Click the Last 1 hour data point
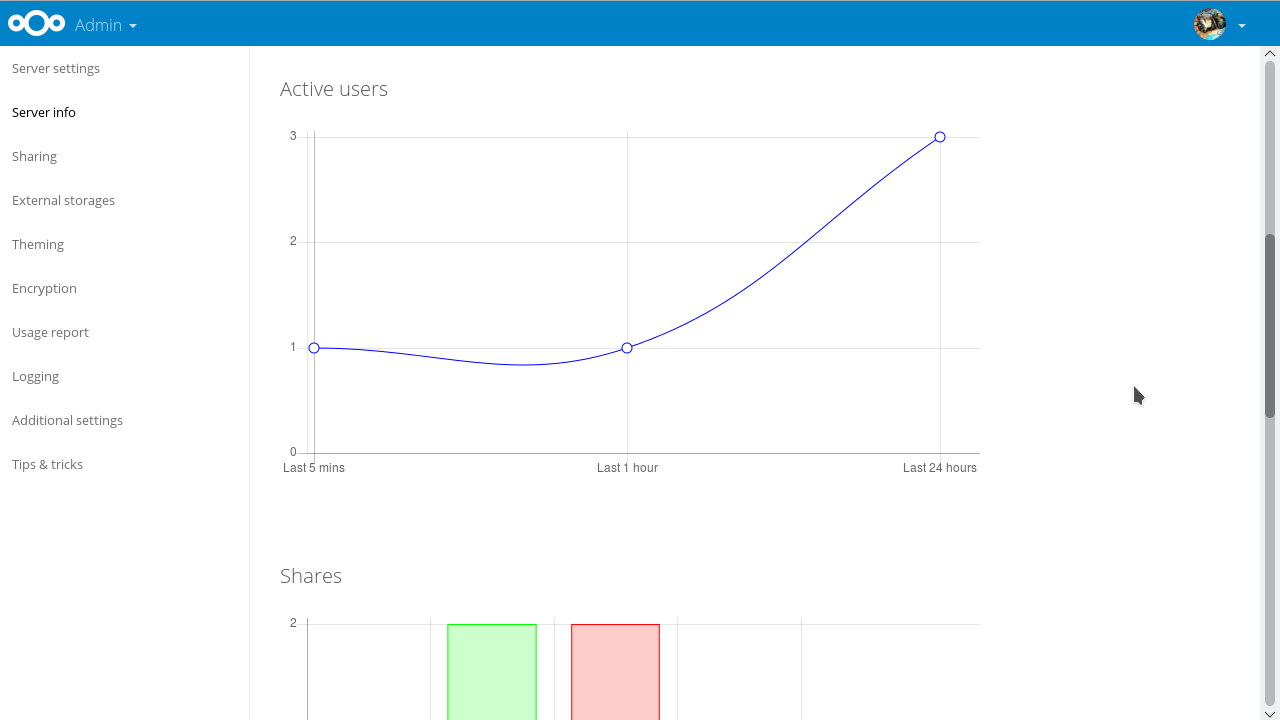The width and height of the screenshot is (1280, 720). coord(627,348)
